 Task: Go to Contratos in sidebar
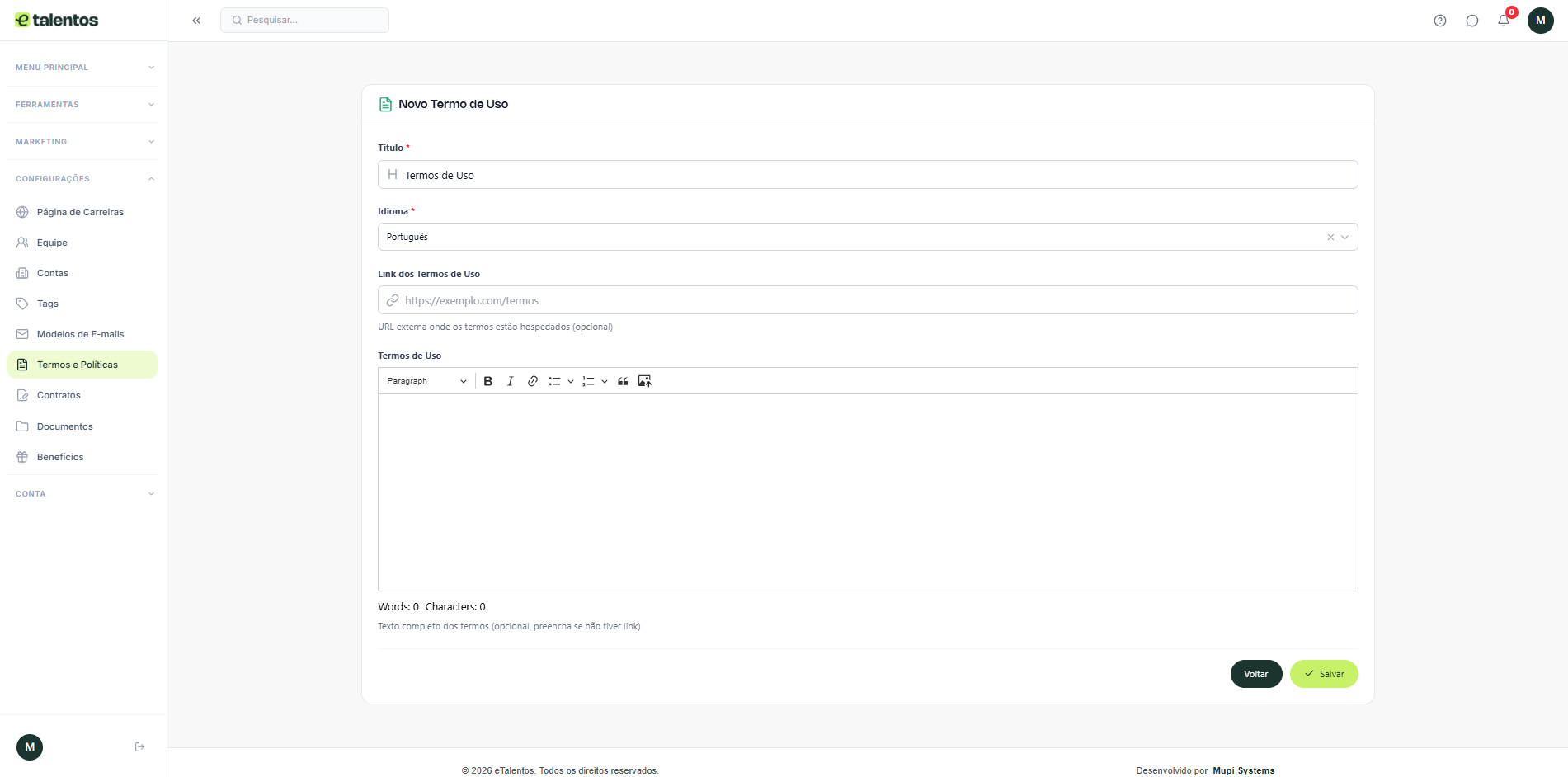pyautogui.click(x=59, y=395)
